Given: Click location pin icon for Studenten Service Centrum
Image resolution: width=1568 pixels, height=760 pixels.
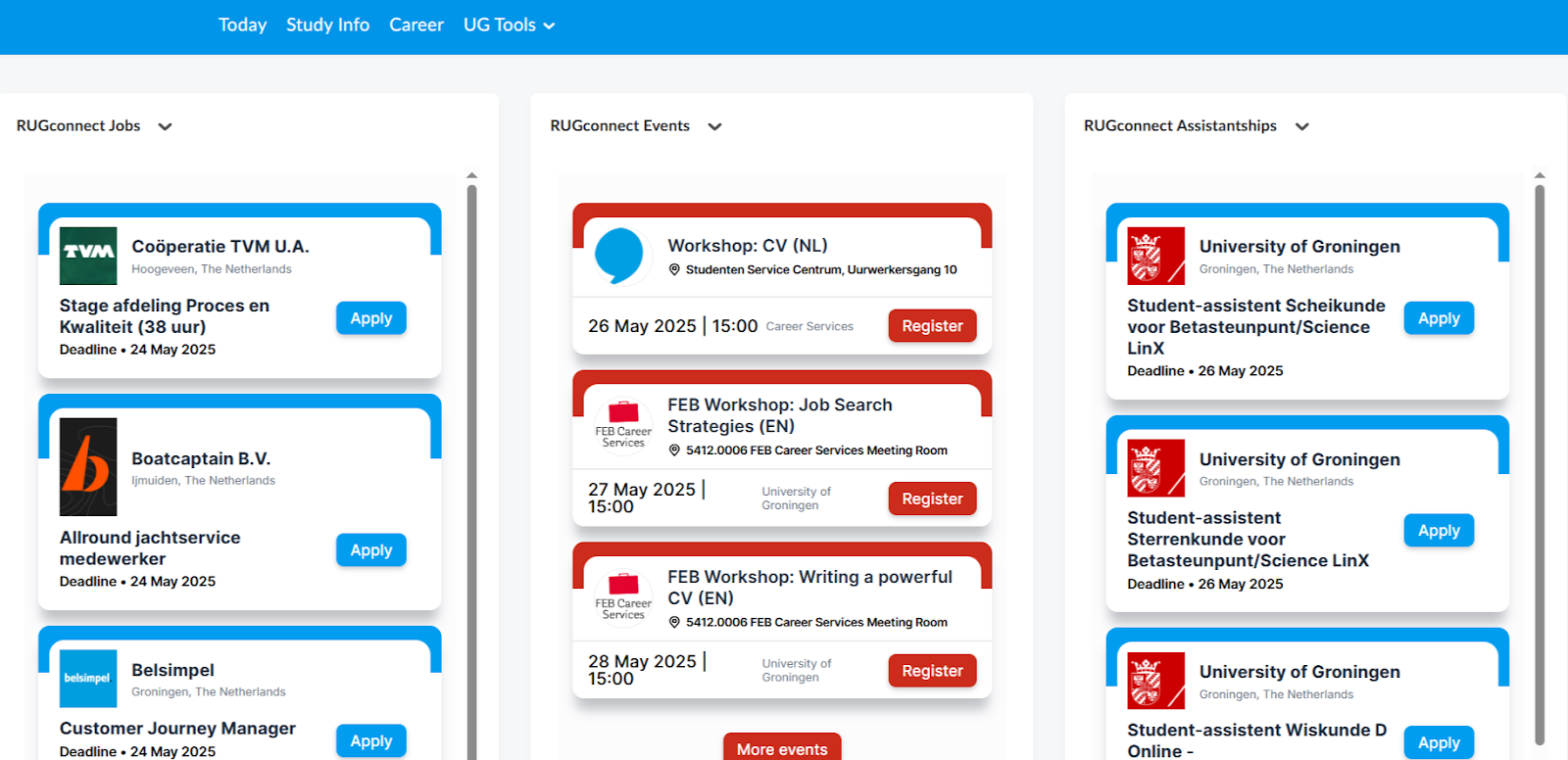Looking at the screenshot, I should pos(674,269).
